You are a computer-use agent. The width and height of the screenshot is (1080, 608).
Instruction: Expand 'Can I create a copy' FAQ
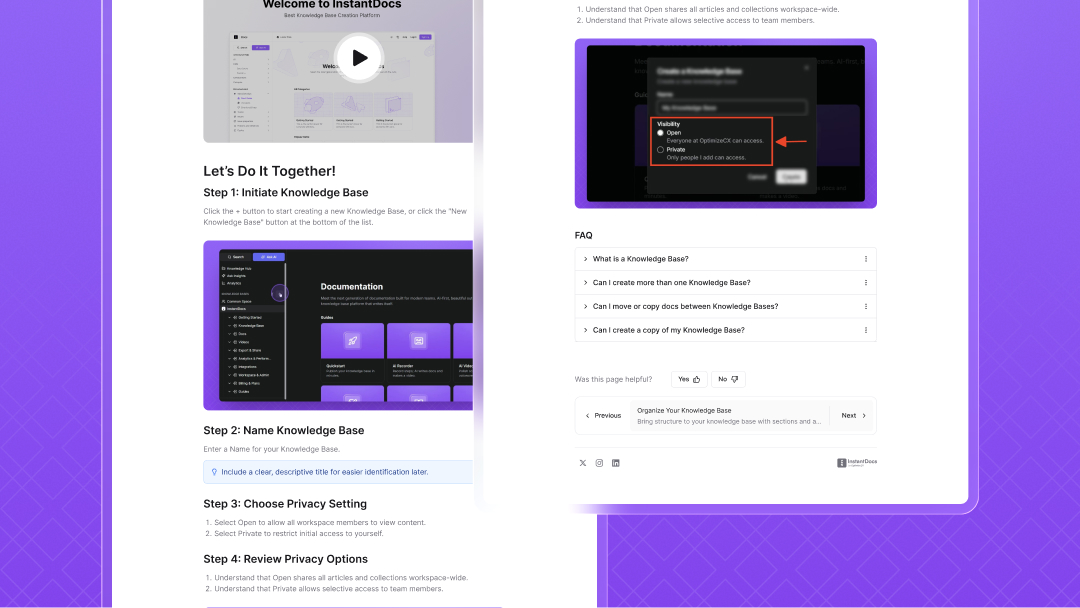pos(725,330)
